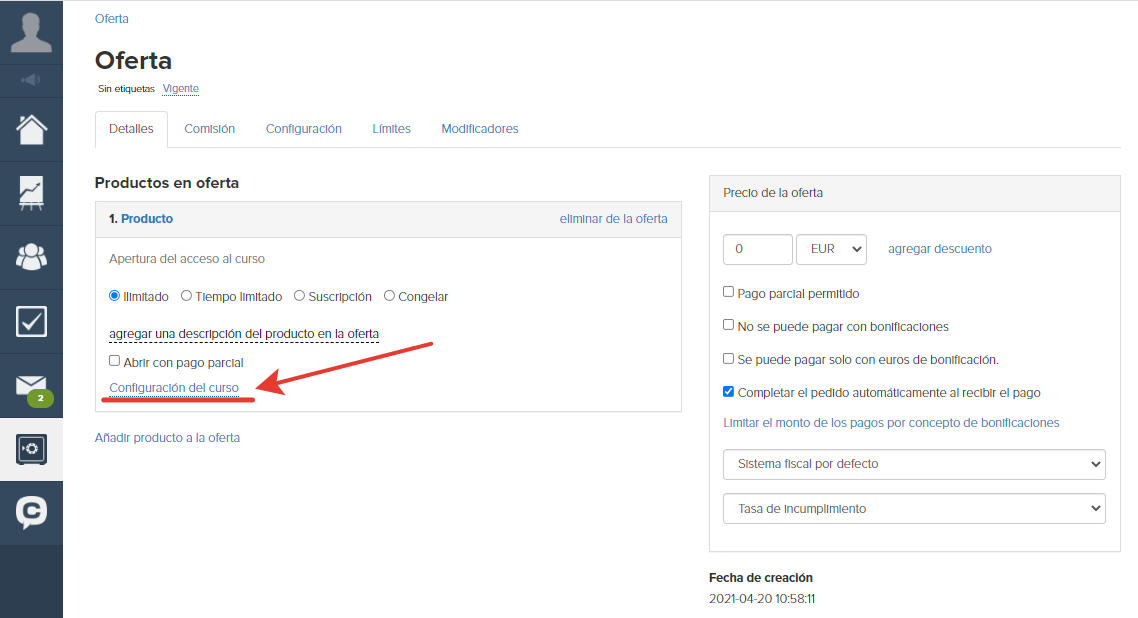The width and height of the screenshot is (1138, 618).
Task: Select the Ilimitado access option
Action: click(x=115, y=296)
